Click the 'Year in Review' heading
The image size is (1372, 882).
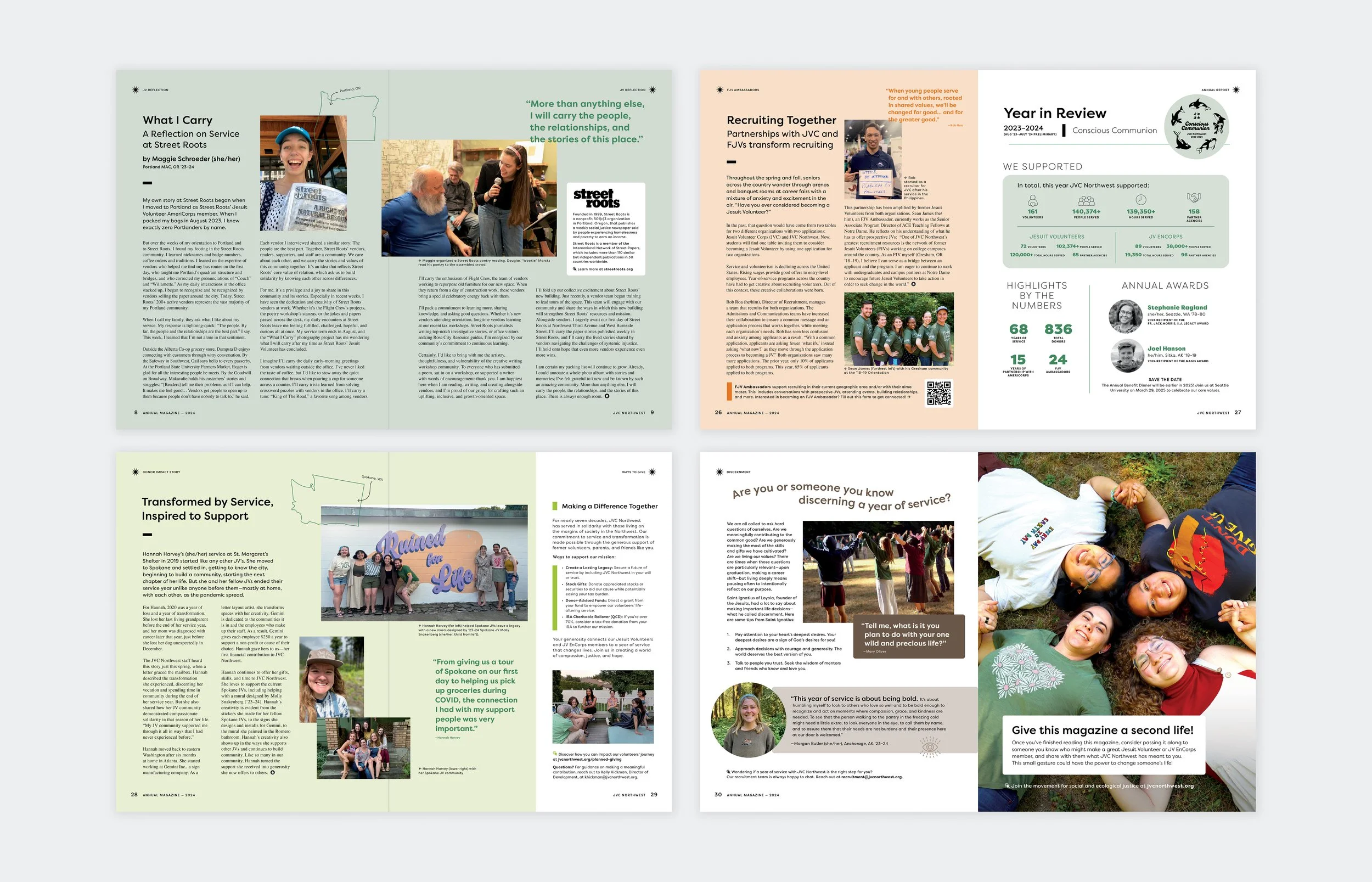pyautogui.click(x=1055, y=114)
